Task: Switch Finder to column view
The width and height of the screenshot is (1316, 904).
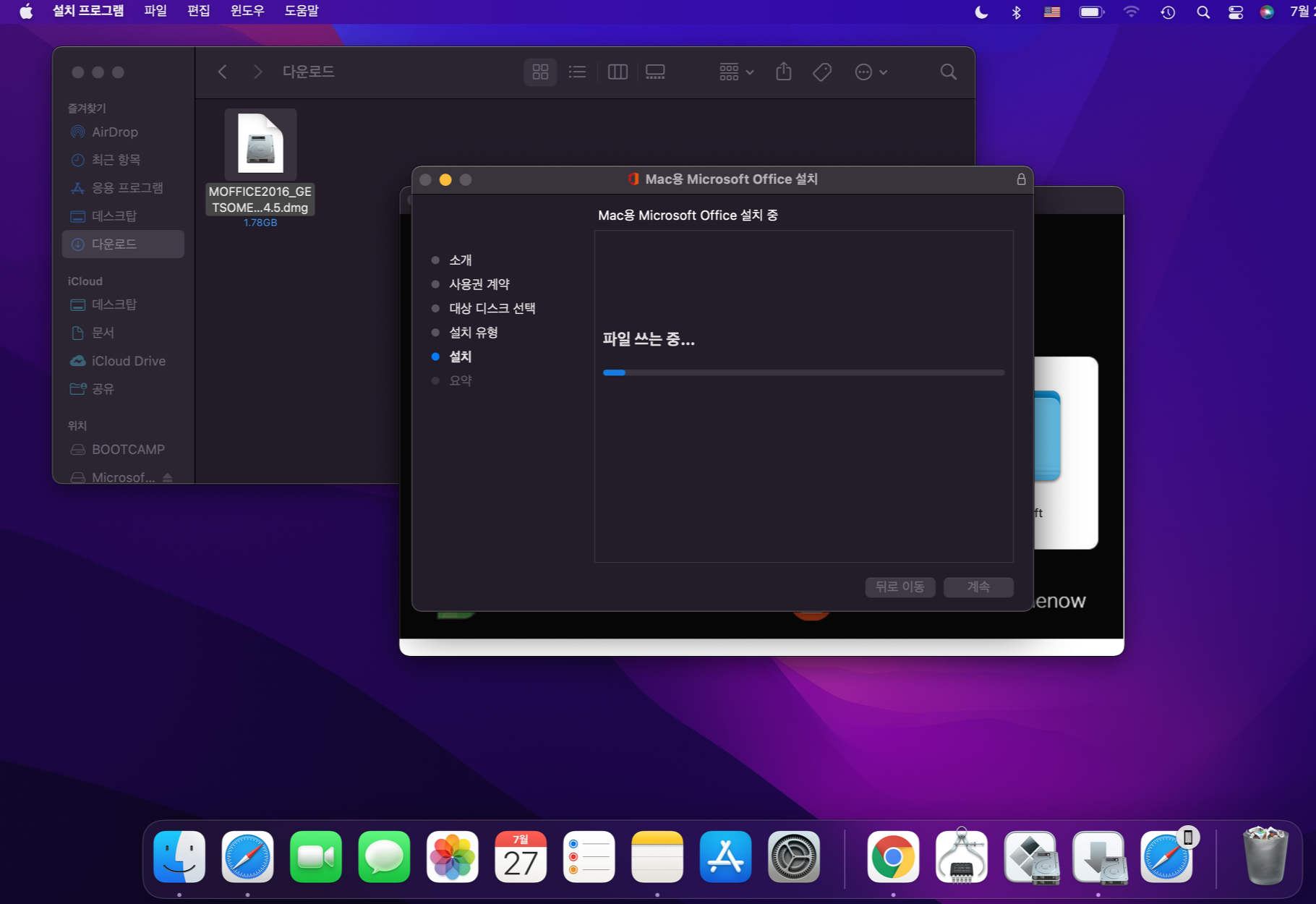Action: click(x=618, y=72)
